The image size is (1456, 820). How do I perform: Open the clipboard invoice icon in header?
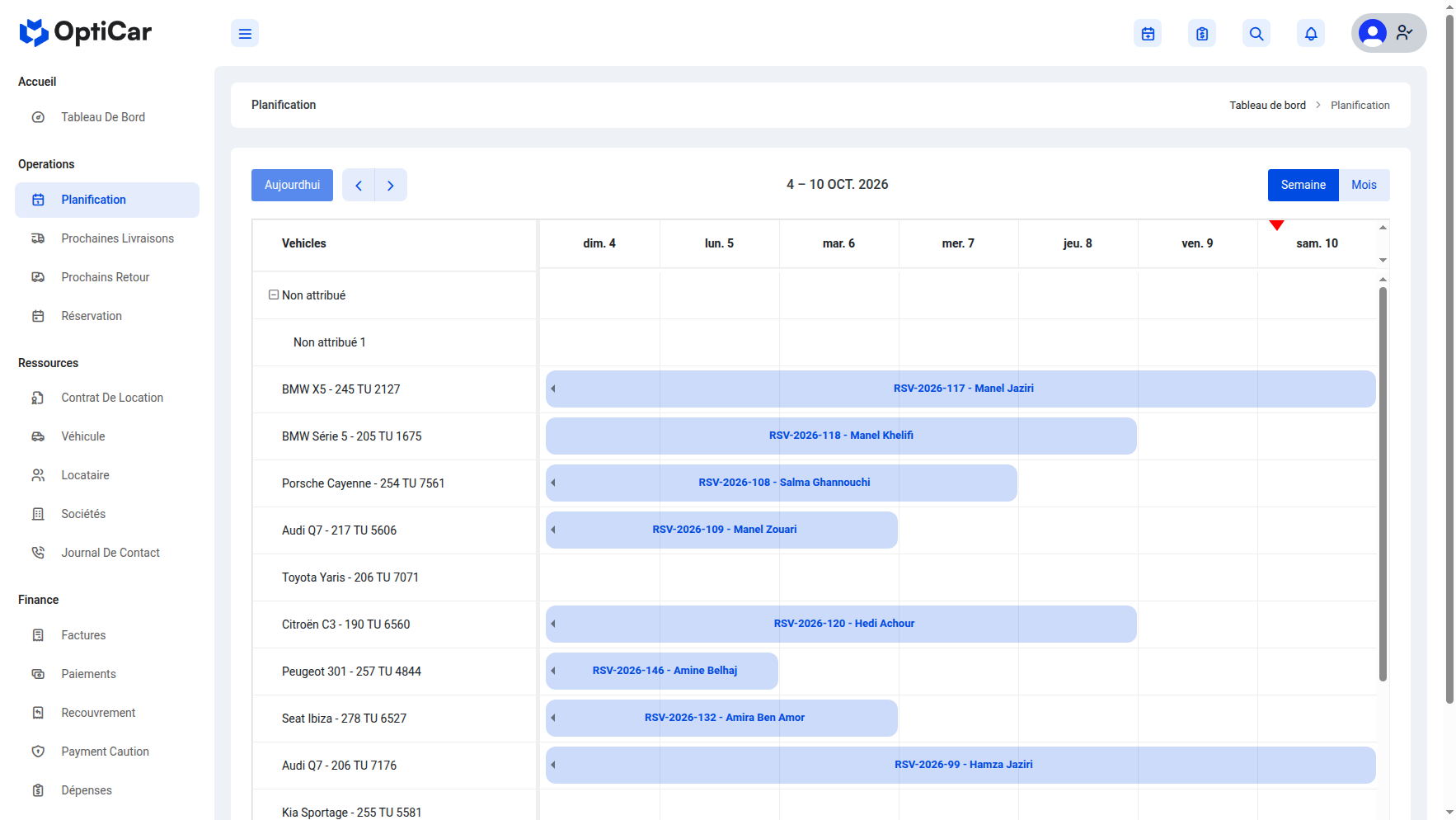point(1202,34)
